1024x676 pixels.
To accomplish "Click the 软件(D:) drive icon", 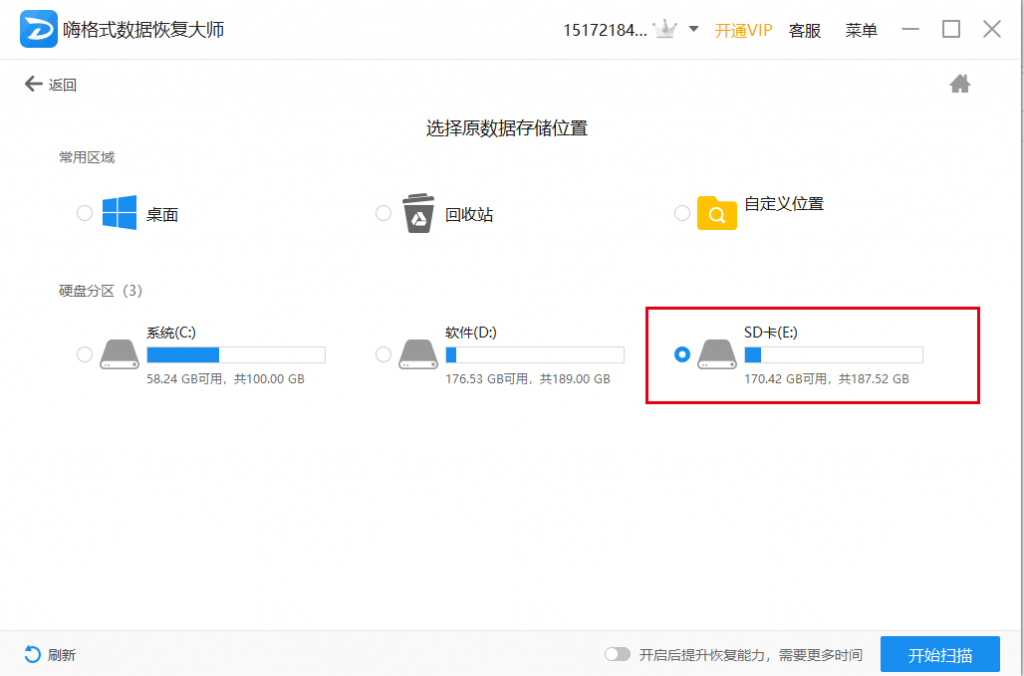I will [418, 354].
